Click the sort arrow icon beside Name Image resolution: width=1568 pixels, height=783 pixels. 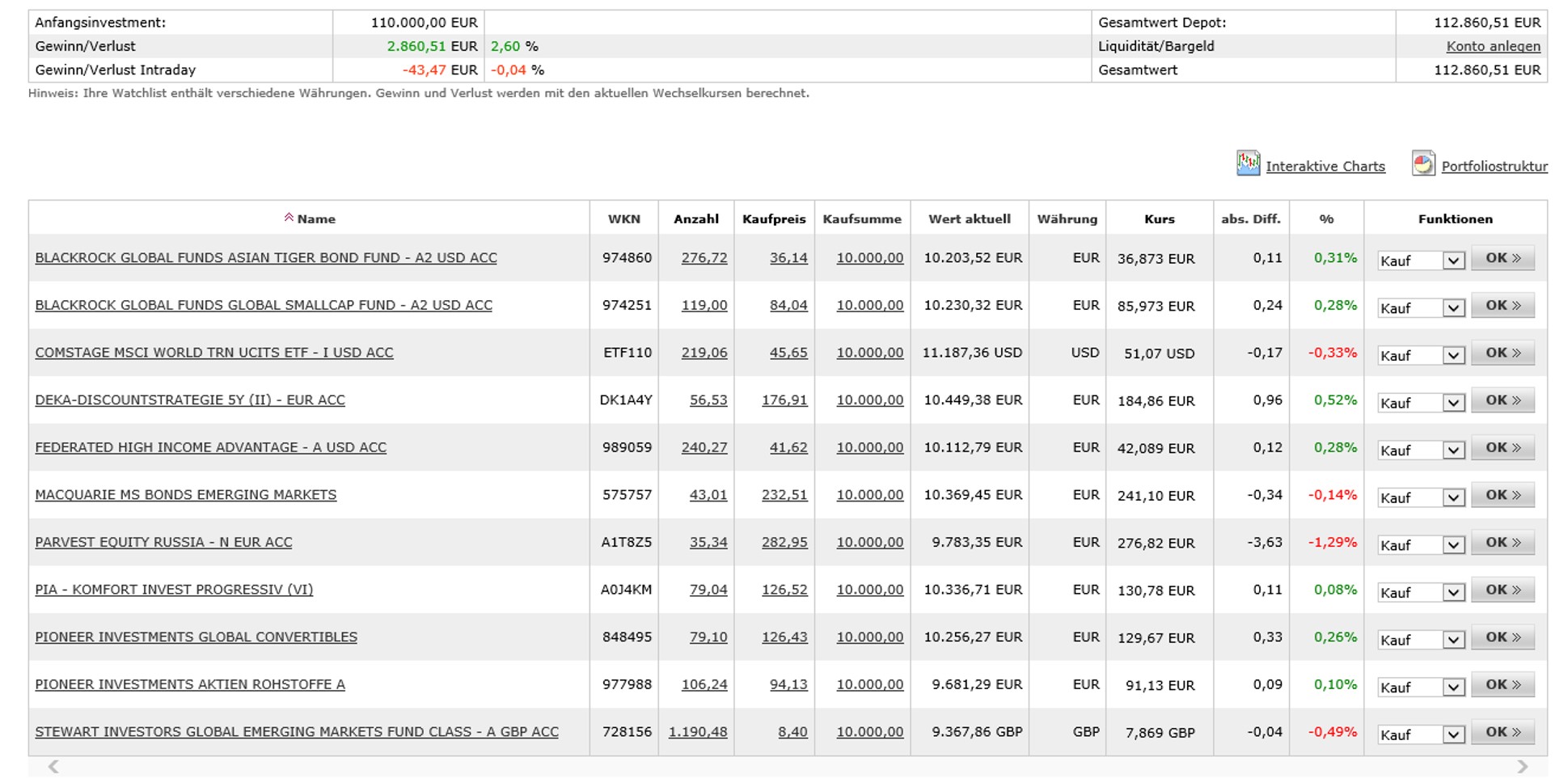(289, 218)
